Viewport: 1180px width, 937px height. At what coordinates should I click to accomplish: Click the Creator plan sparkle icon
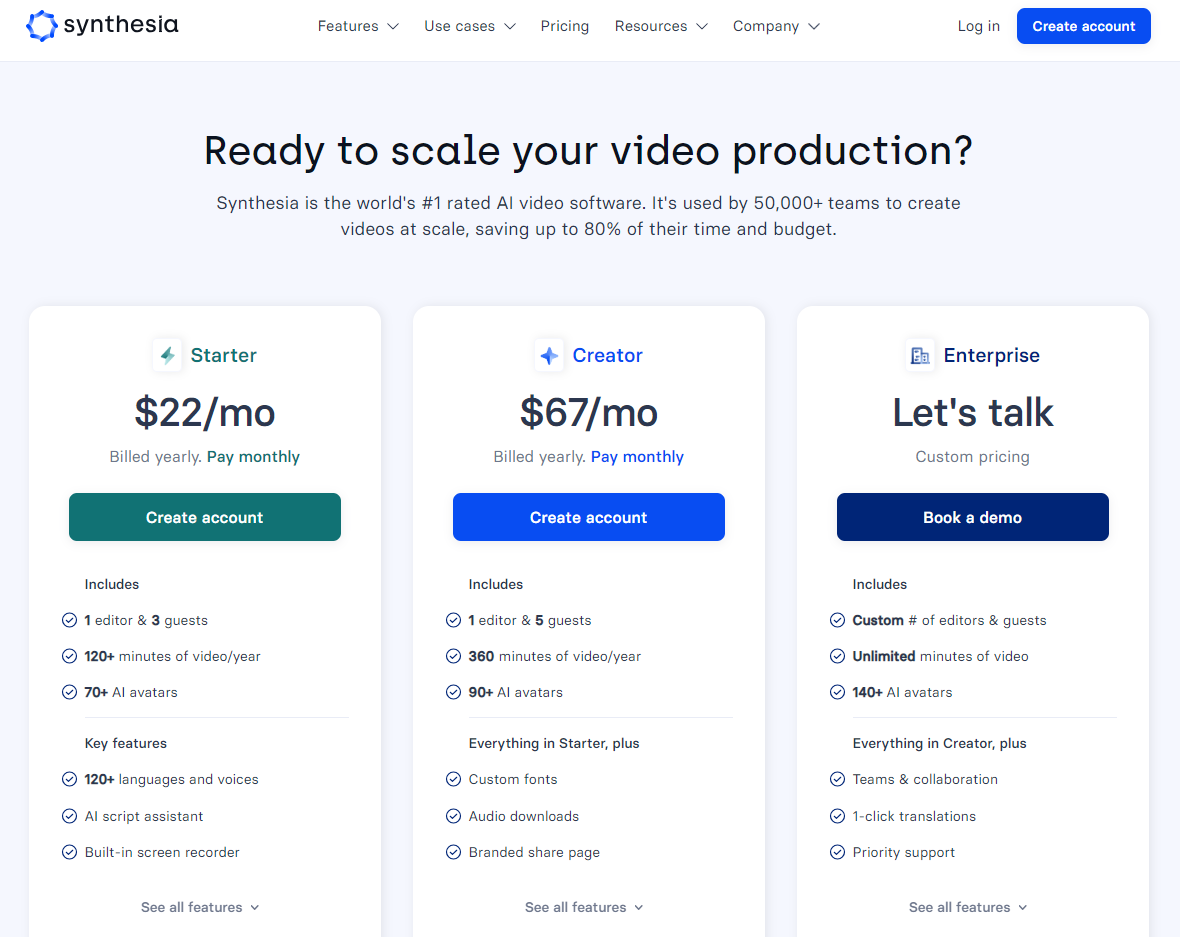[x=549, y=355]
